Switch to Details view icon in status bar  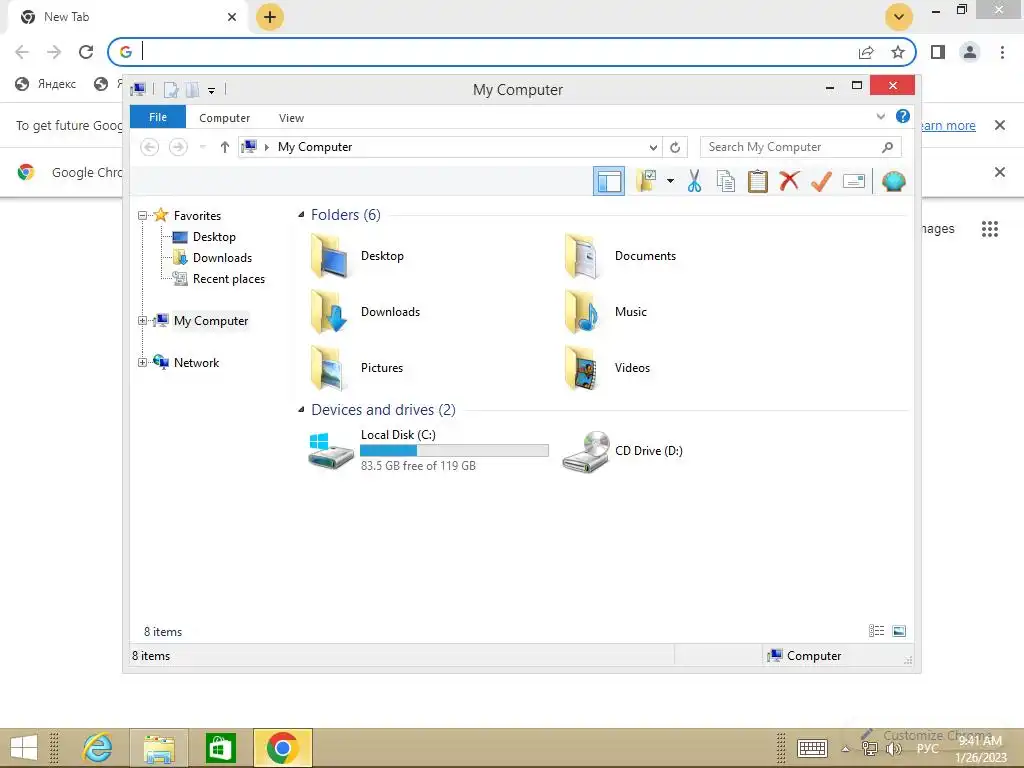[x=876, y=631]
